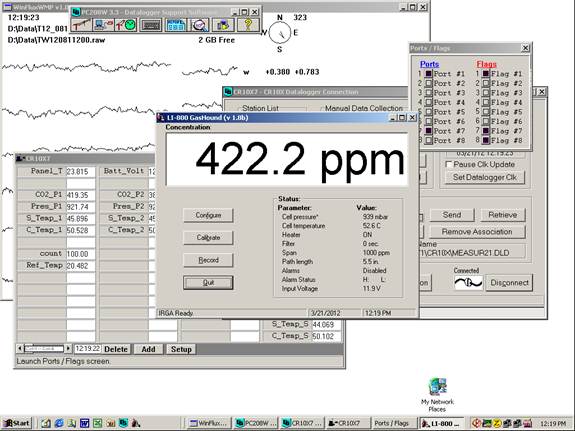The width and height of the screenshot is (575, 431).
Task: Toggle Flag #3 checkbox
Action: coord(486,93)
